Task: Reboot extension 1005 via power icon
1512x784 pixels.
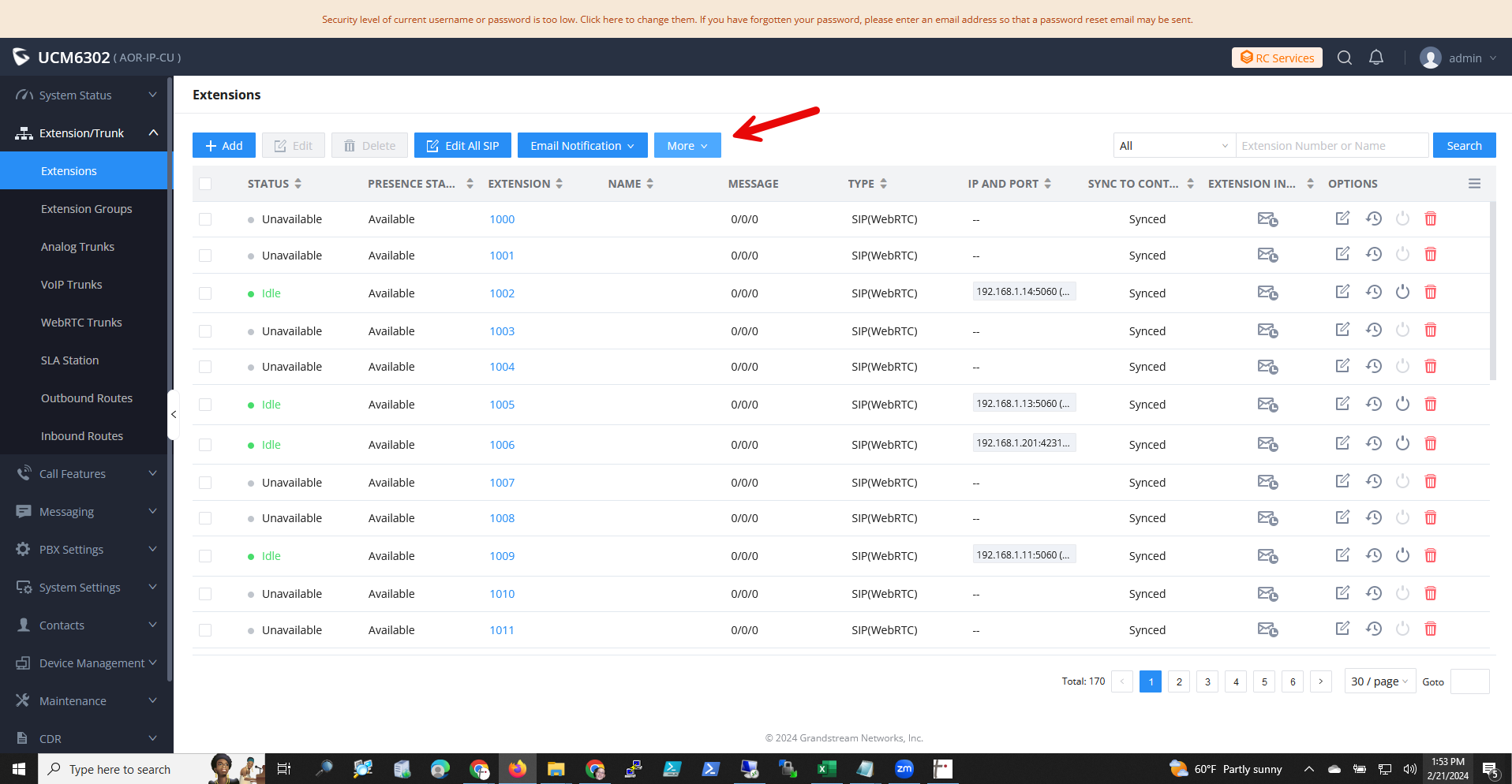Action: tap(1402, 404)
